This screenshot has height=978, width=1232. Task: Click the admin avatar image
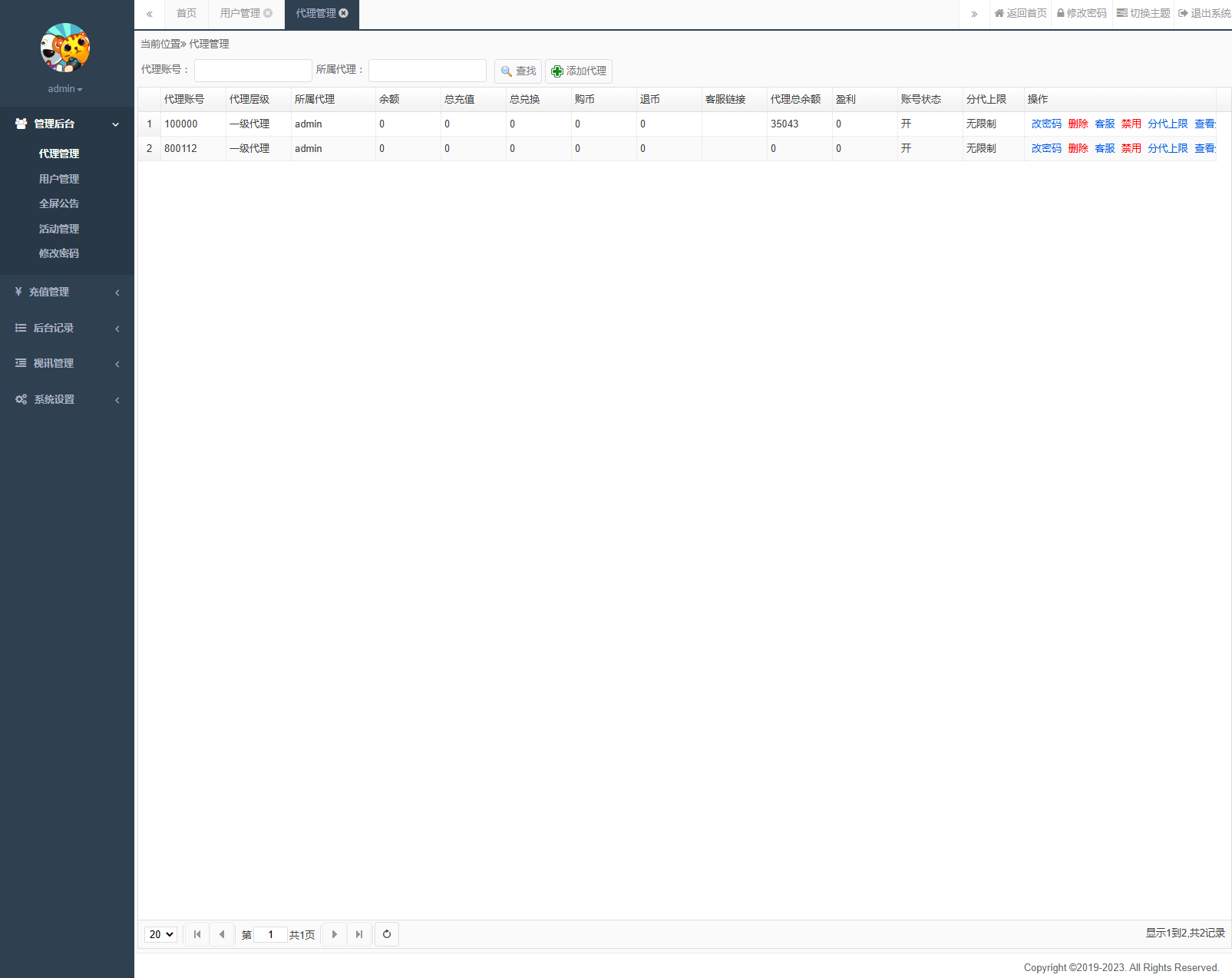65,48
